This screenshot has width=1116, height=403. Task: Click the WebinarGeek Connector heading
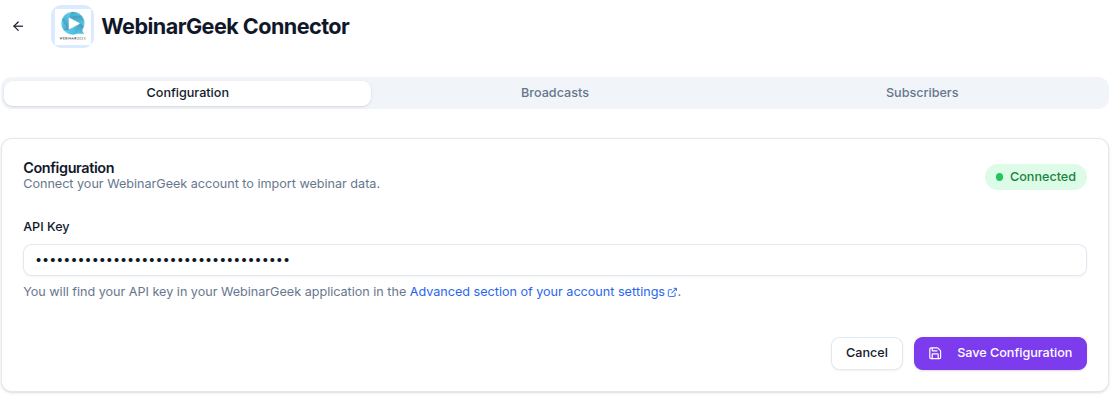226,27
